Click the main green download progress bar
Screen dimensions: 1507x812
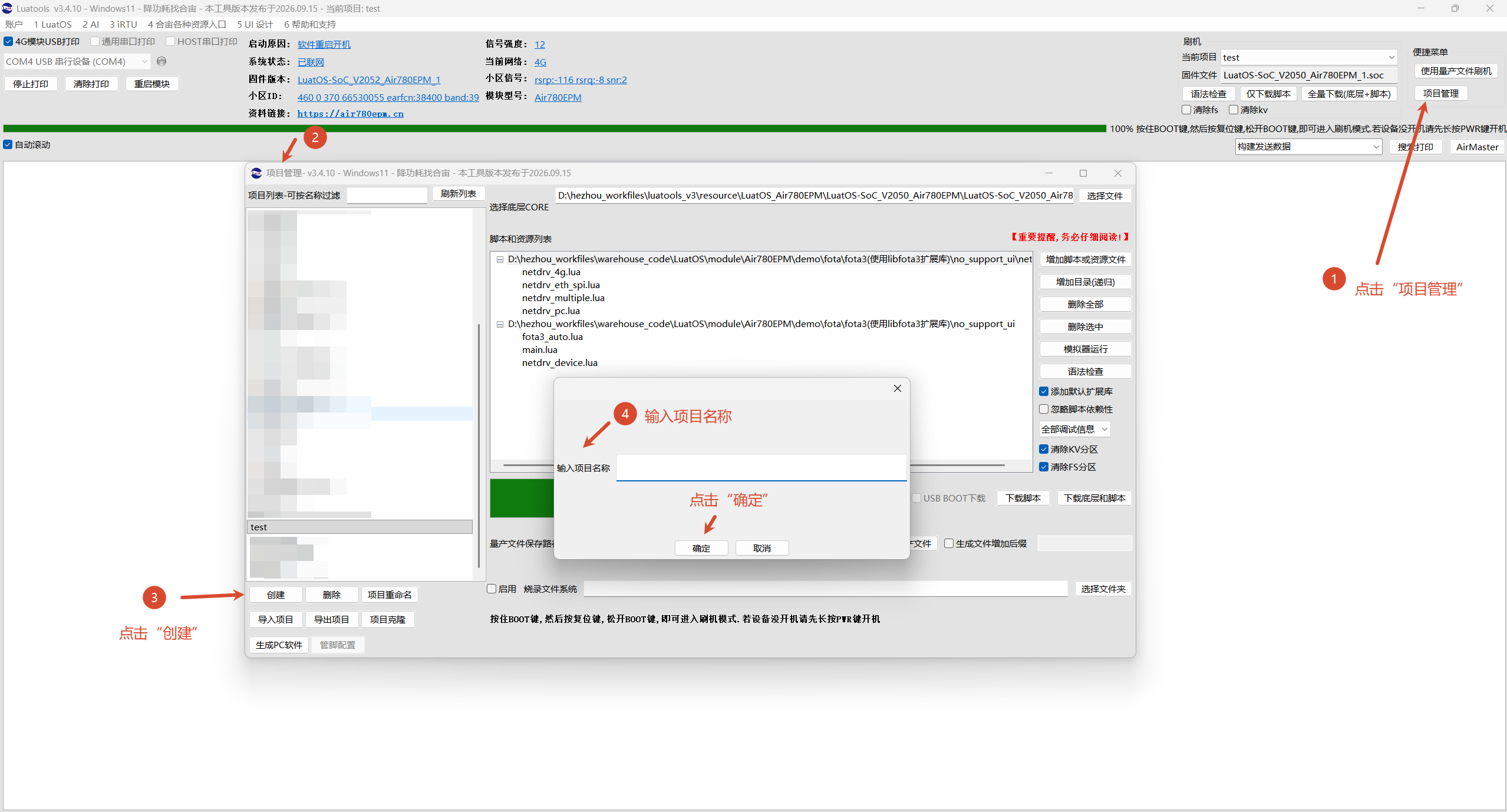click(554, 128)
